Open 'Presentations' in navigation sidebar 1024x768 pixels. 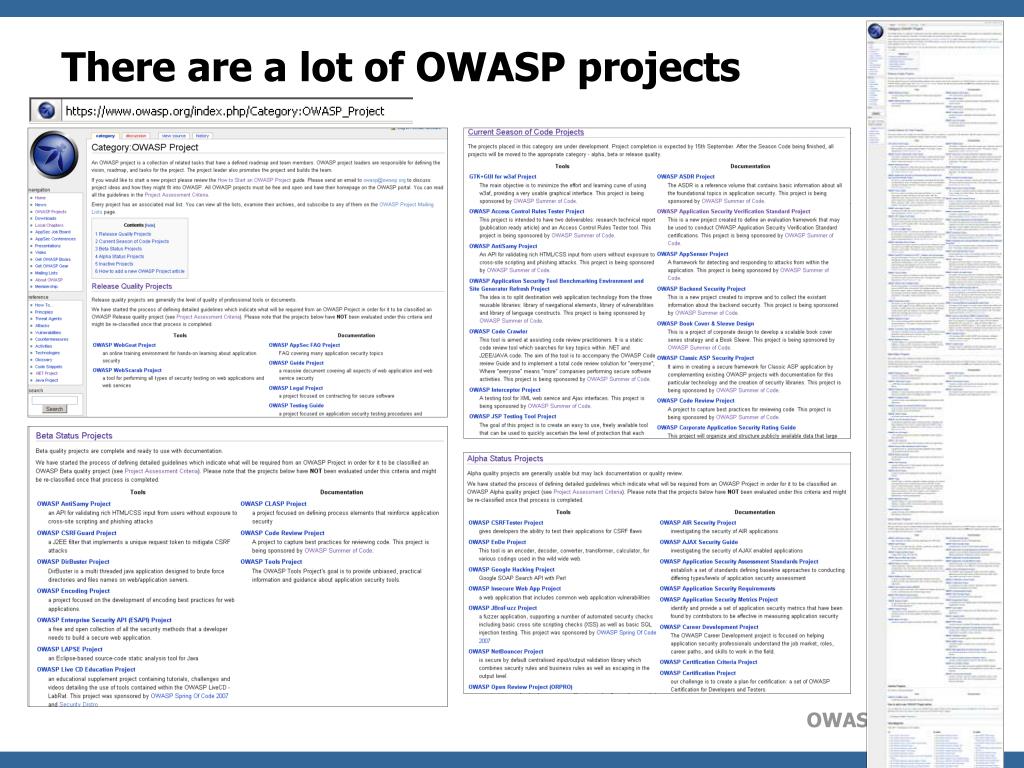(x=48, y=246)
